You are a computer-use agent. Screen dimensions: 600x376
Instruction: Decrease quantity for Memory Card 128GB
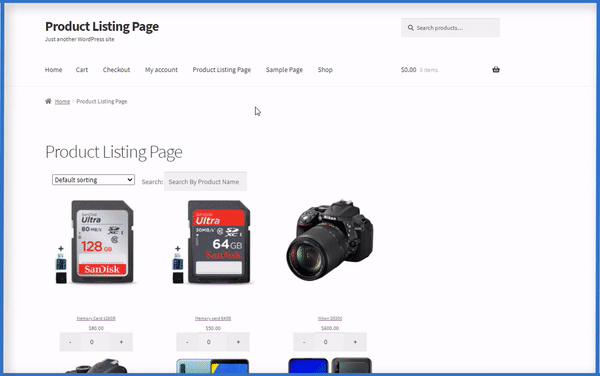click(x=70, y=342)
